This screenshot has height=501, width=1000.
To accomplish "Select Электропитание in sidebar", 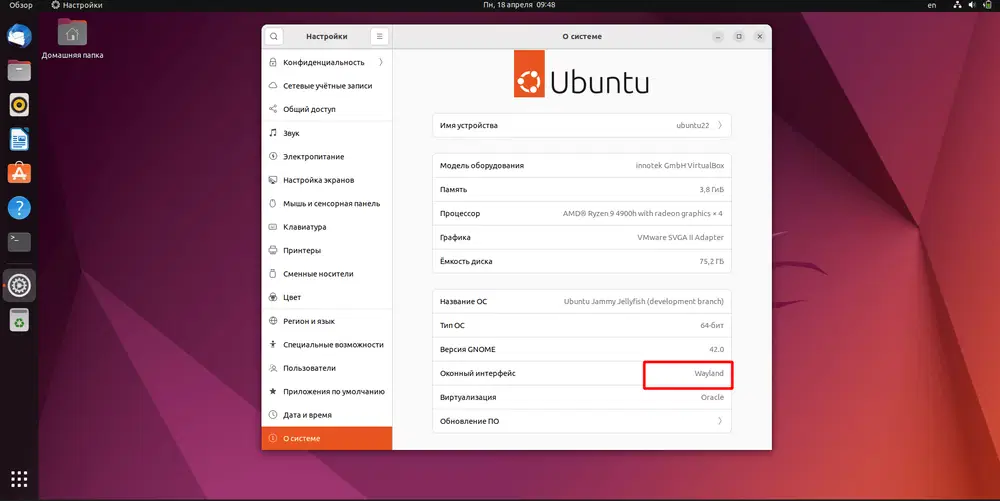I will click(x=327, y=156).
